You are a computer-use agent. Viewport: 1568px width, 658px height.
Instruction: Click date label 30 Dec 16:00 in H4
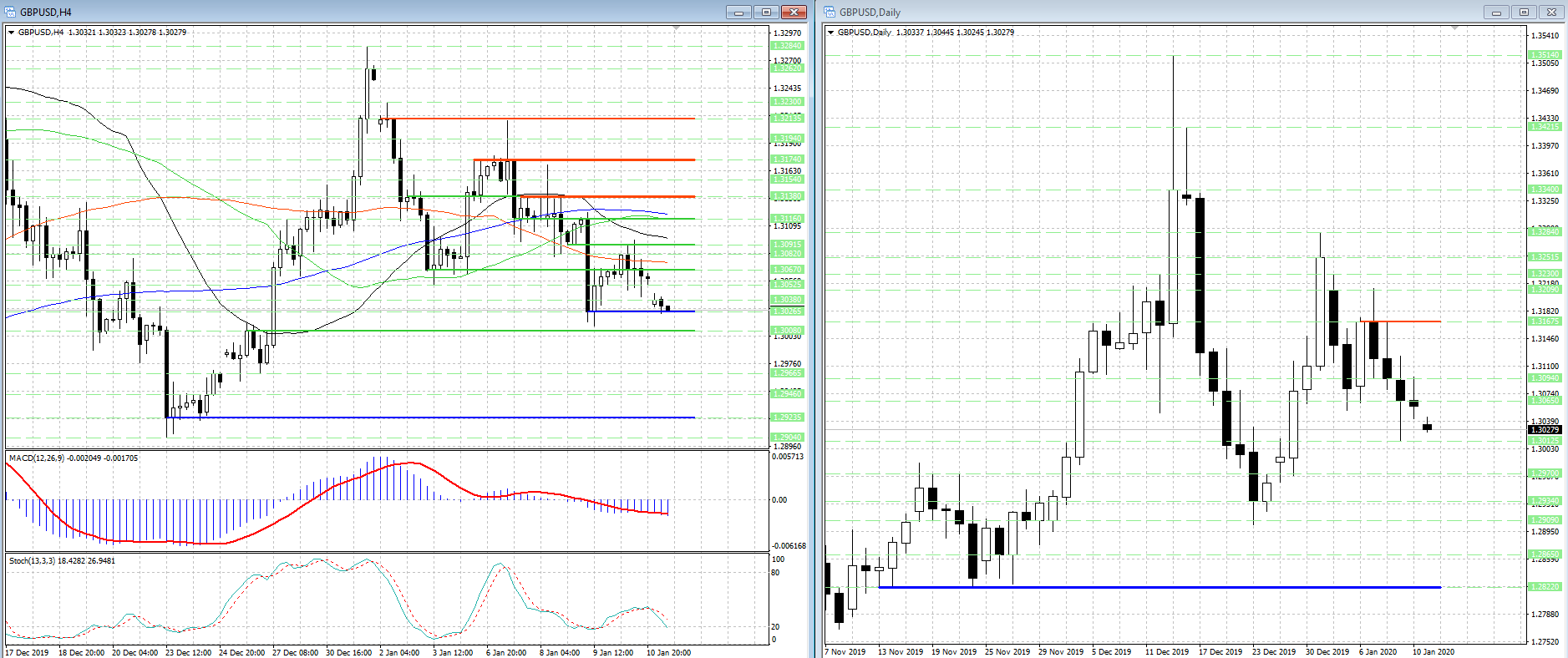(348, 652)
